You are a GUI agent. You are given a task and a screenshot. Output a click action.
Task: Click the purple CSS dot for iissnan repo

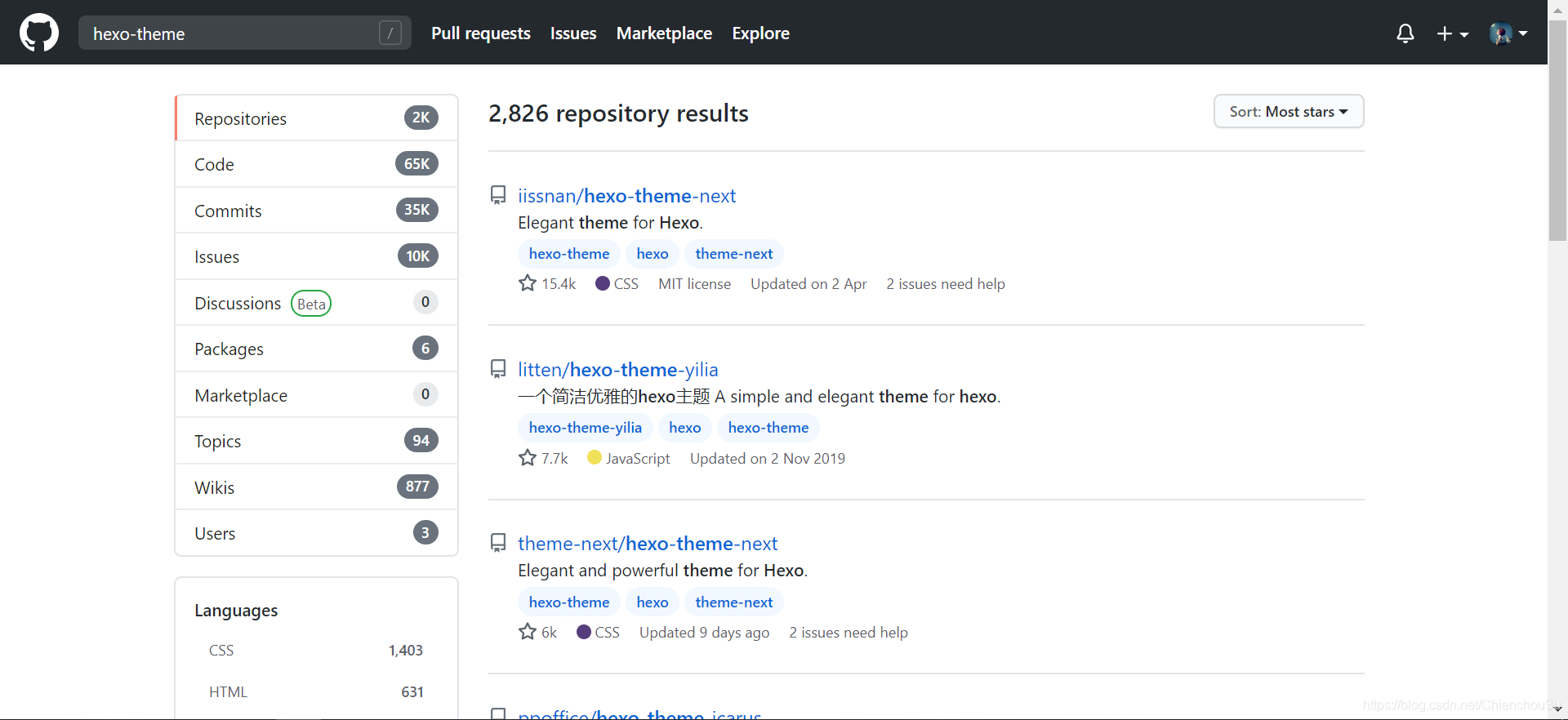click(x=603, y=283)
